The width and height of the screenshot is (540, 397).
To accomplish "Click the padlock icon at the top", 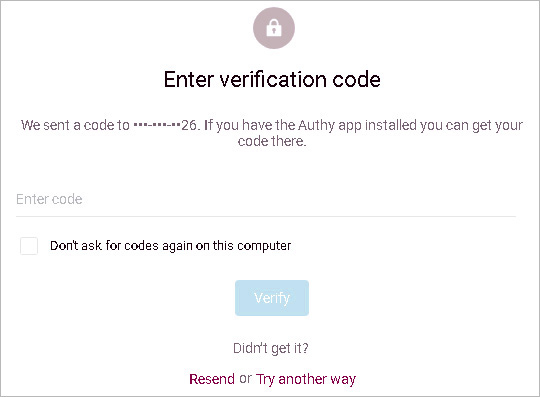I will (274, 28).
